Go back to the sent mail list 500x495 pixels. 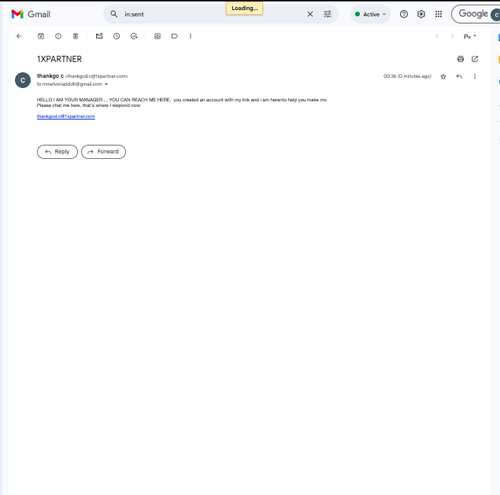point(19,36)
